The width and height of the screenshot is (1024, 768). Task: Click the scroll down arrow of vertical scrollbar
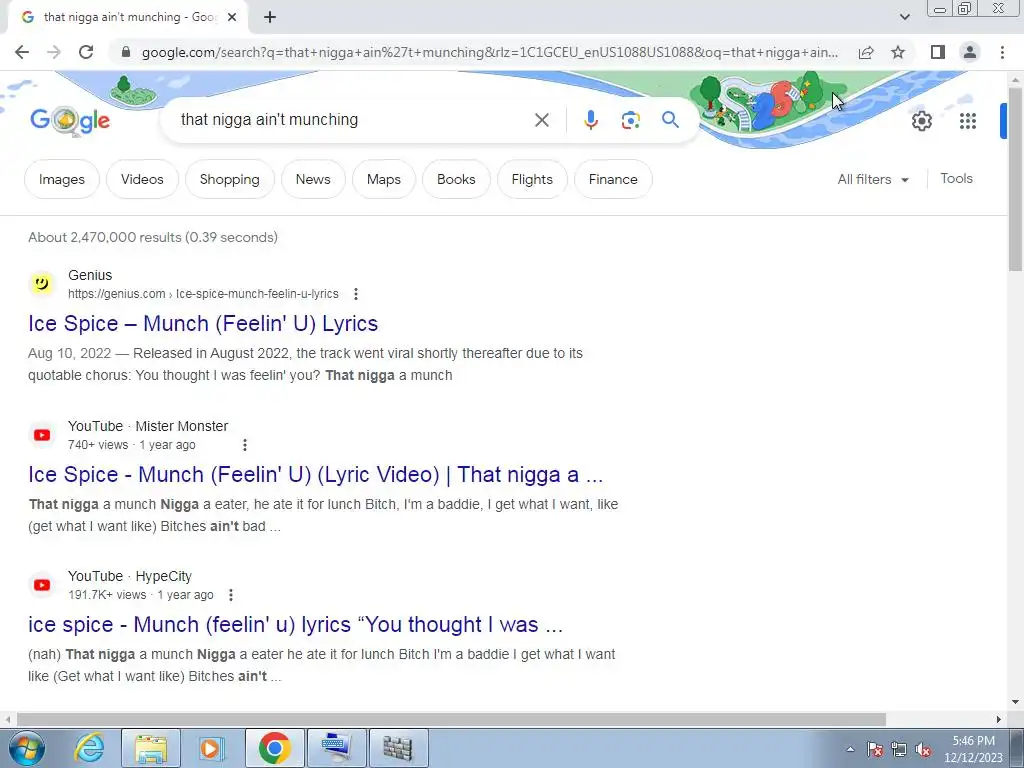(1015, 702)
